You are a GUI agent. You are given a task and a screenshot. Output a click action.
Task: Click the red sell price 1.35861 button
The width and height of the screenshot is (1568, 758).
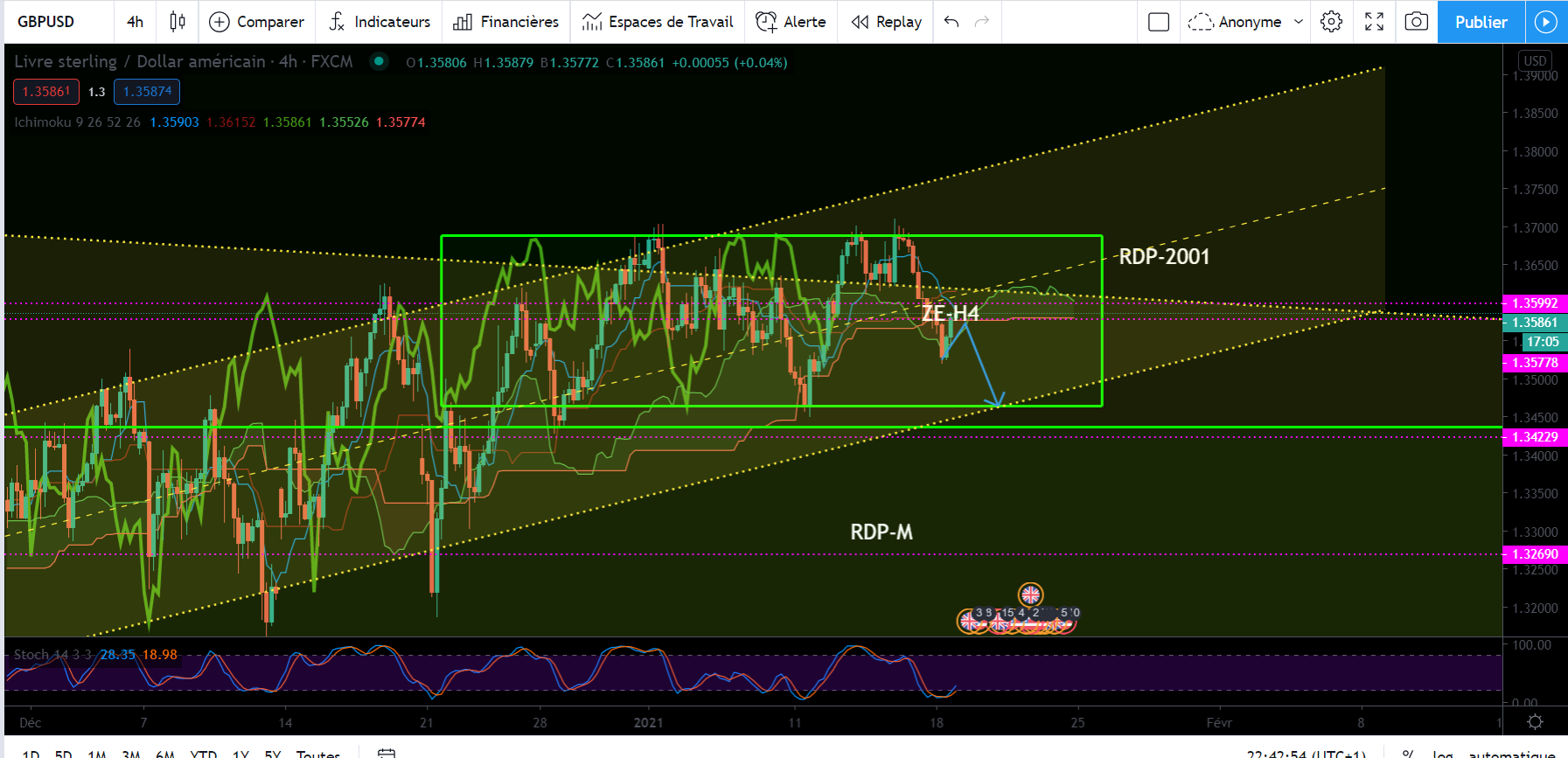point(46,91)
